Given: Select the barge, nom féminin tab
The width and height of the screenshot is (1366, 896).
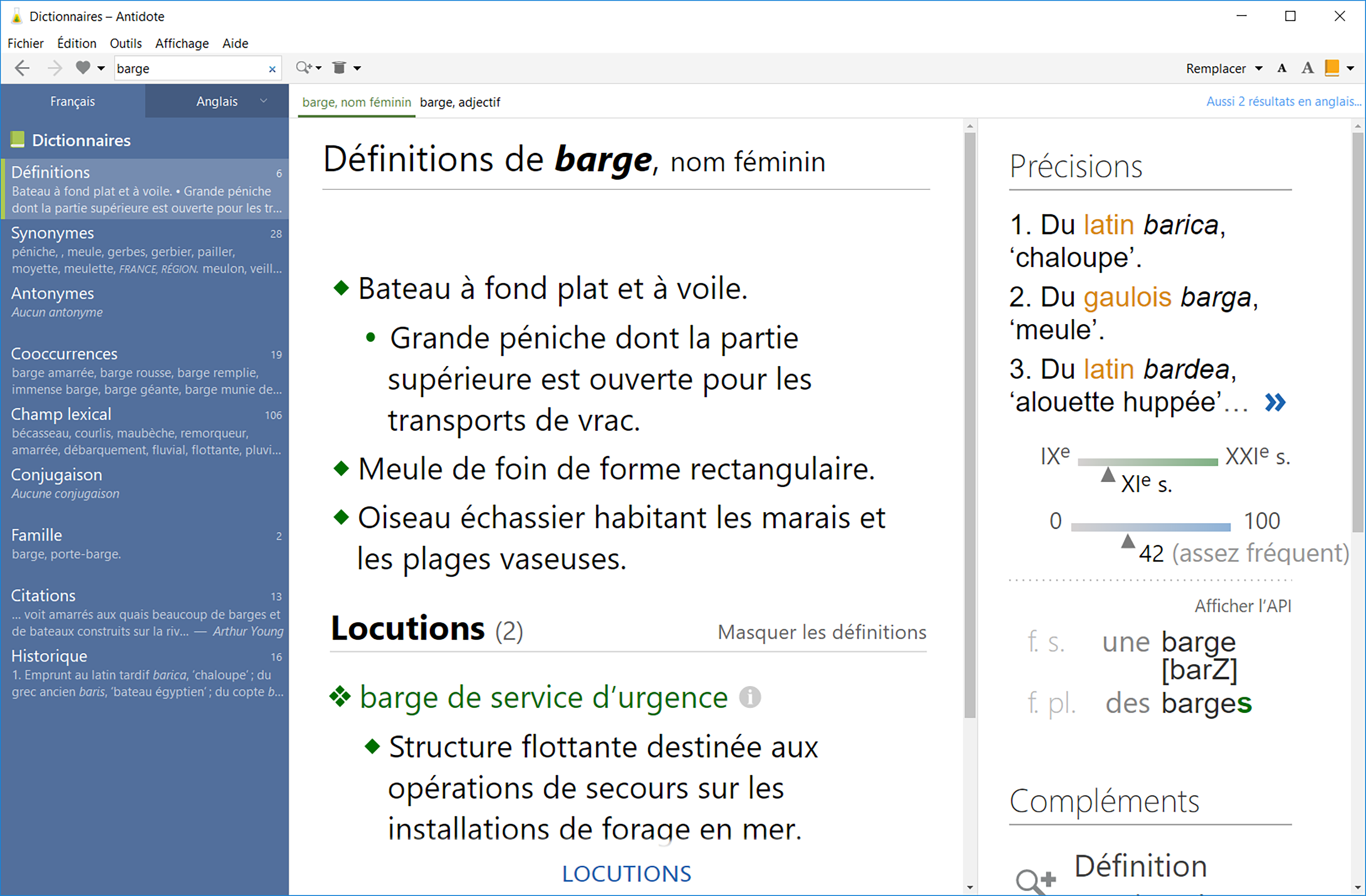Looking at the screenshot, I should pyautogui.click(x=356, y=102).
